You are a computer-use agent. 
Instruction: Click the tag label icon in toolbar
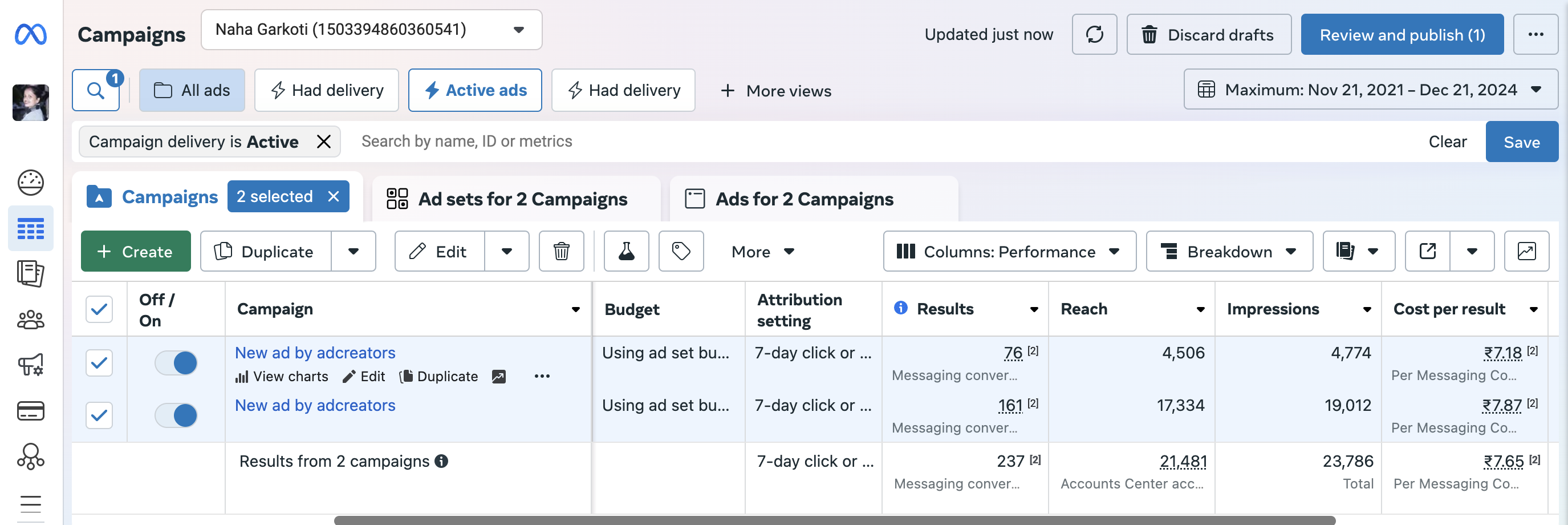(x=681, y=252)
